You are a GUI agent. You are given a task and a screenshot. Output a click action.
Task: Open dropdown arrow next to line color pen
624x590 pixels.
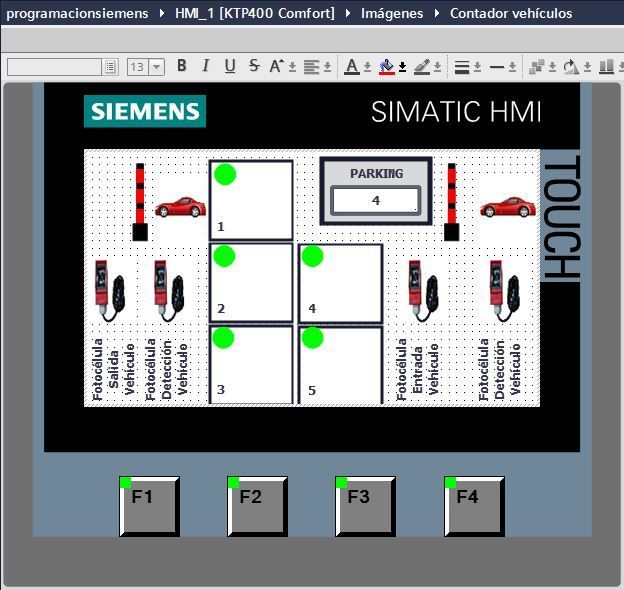pyautogui.click(x=437, y=67)
